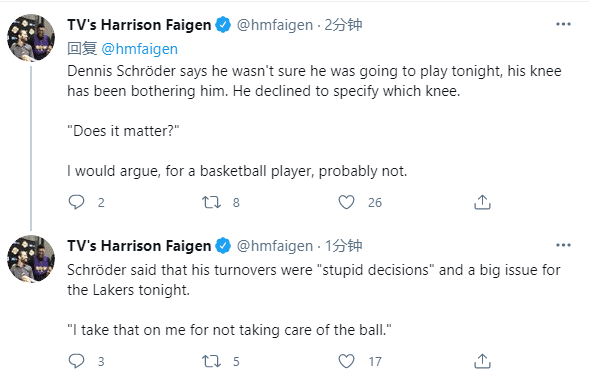The height and width of the screenshot is (371, 589).
Task: Click the first tweet's profile avatar
Action: click(x=31, y=37)
